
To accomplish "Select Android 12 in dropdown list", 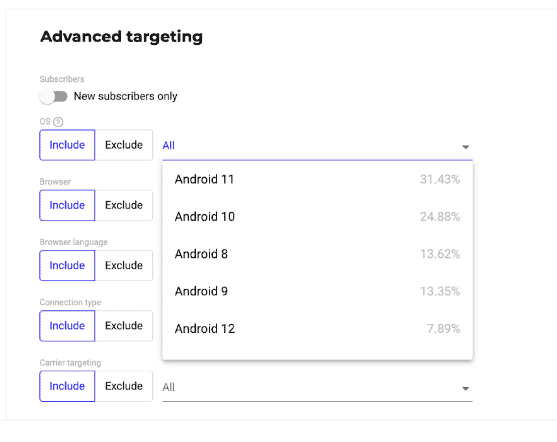I will (x=317, y=329).
